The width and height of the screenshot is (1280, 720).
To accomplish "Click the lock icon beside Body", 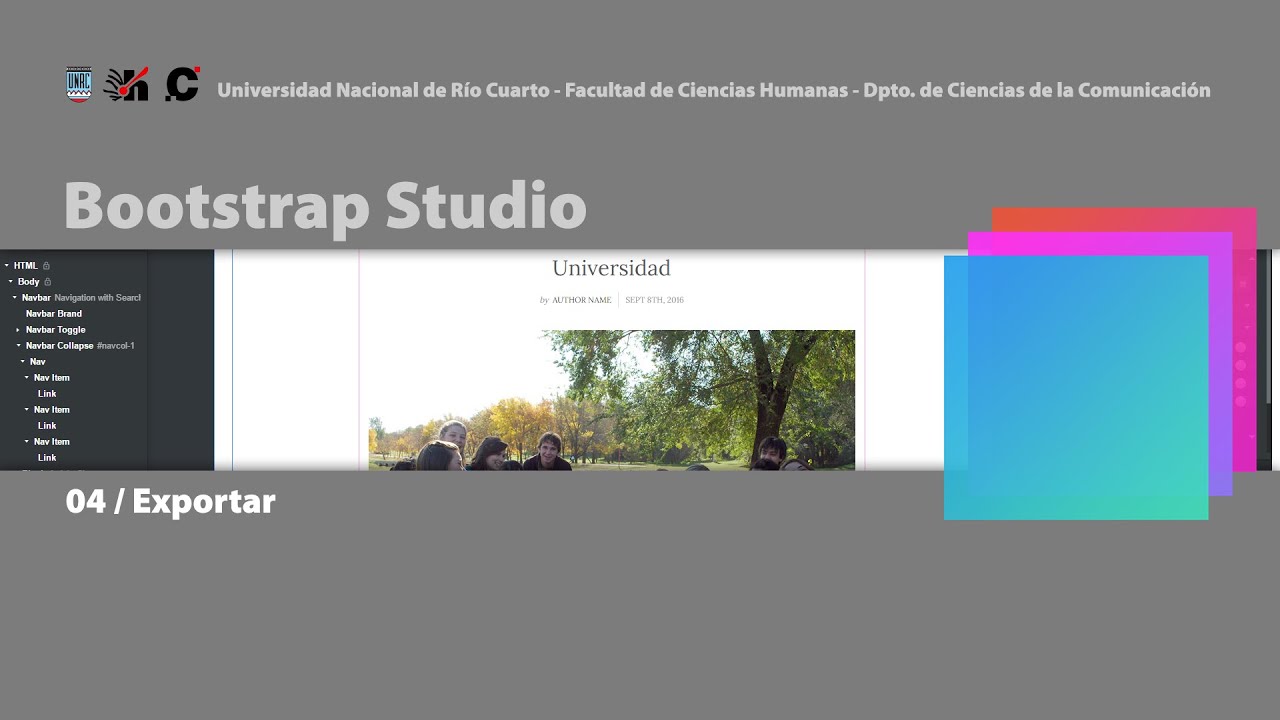I will (x=48, y=282).
